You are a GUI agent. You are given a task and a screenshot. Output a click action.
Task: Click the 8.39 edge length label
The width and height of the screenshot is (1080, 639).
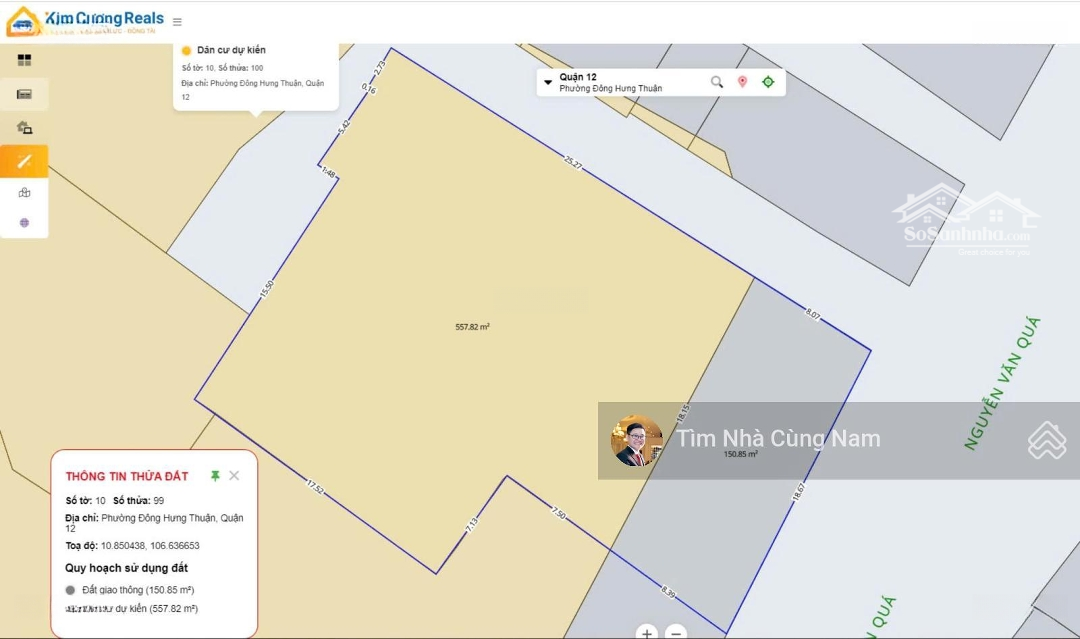point(668,591)
